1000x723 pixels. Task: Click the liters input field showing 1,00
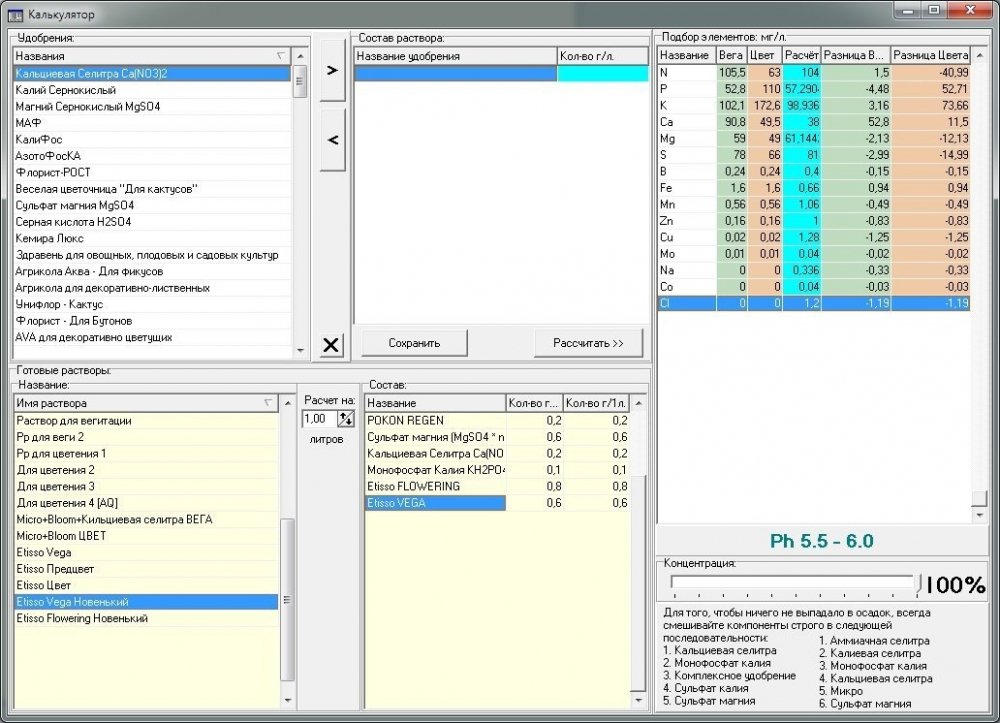point(320,419)
